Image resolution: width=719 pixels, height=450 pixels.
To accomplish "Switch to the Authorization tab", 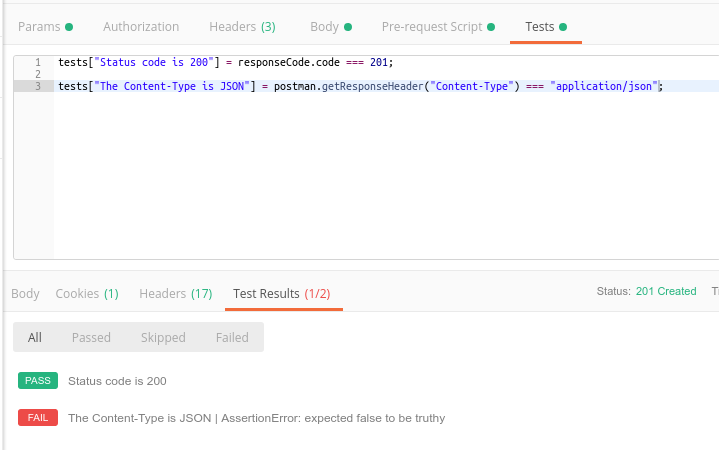I will (141, 27).
